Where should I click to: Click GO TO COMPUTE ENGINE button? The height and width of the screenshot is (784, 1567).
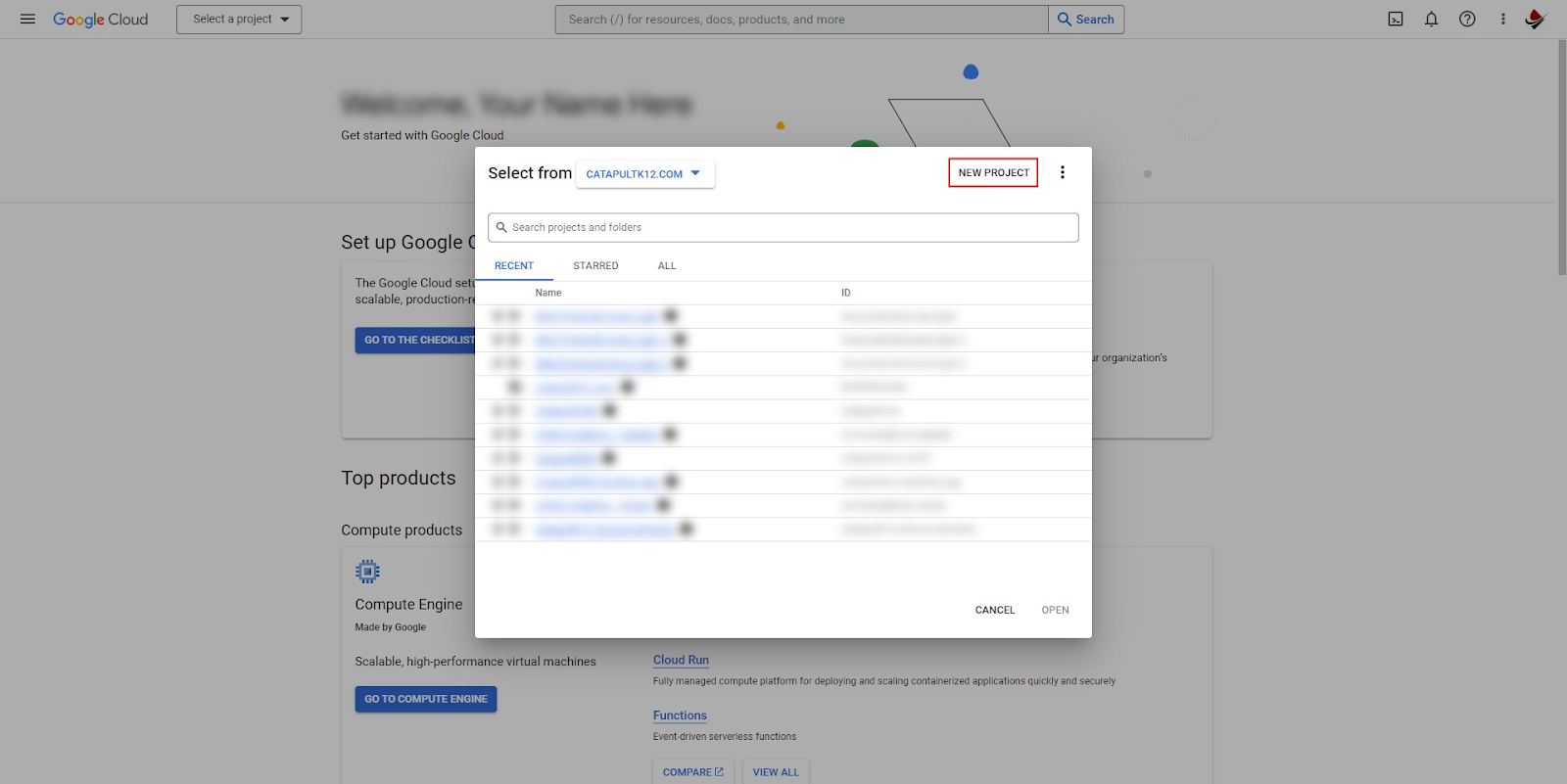426,699
